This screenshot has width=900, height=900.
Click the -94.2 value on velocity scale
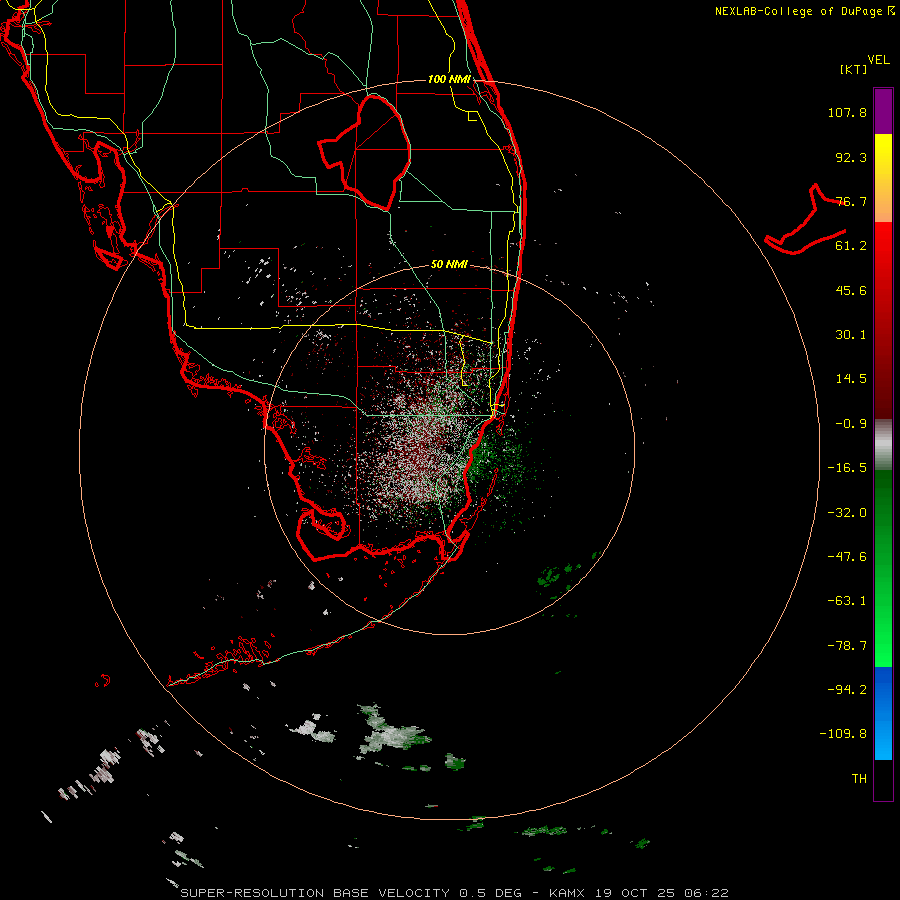coord(847,690)
